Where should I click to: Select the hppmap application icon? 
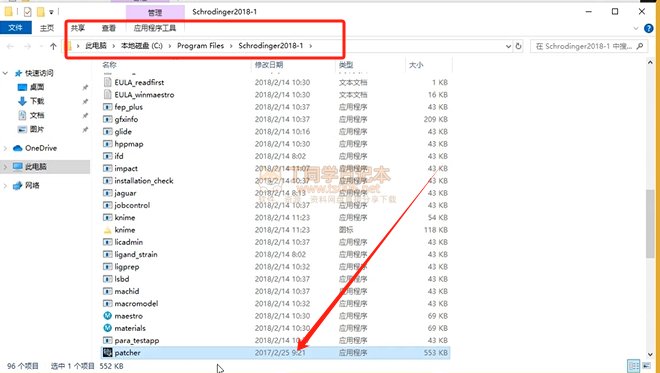(x=108, y=144)
